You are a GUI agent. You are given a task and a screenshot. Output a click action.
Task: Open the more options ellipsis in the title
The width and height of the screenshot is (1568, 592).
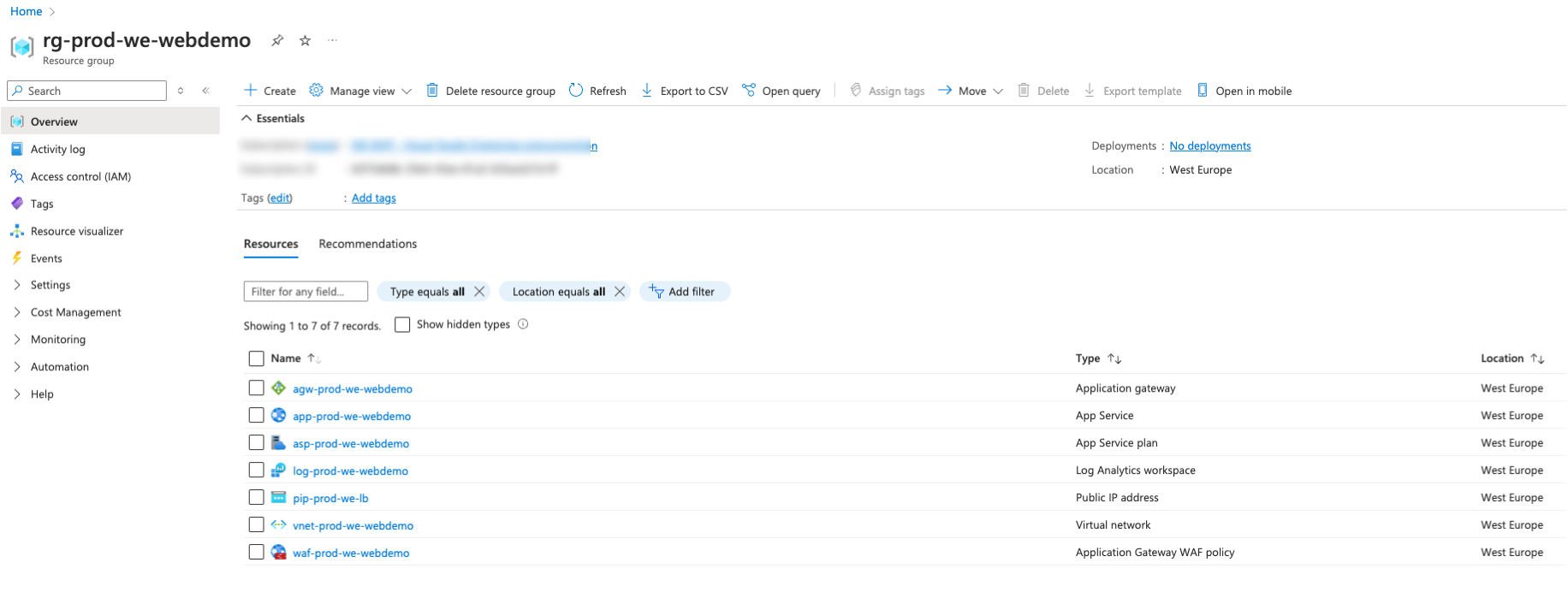[x=333, y=40]
